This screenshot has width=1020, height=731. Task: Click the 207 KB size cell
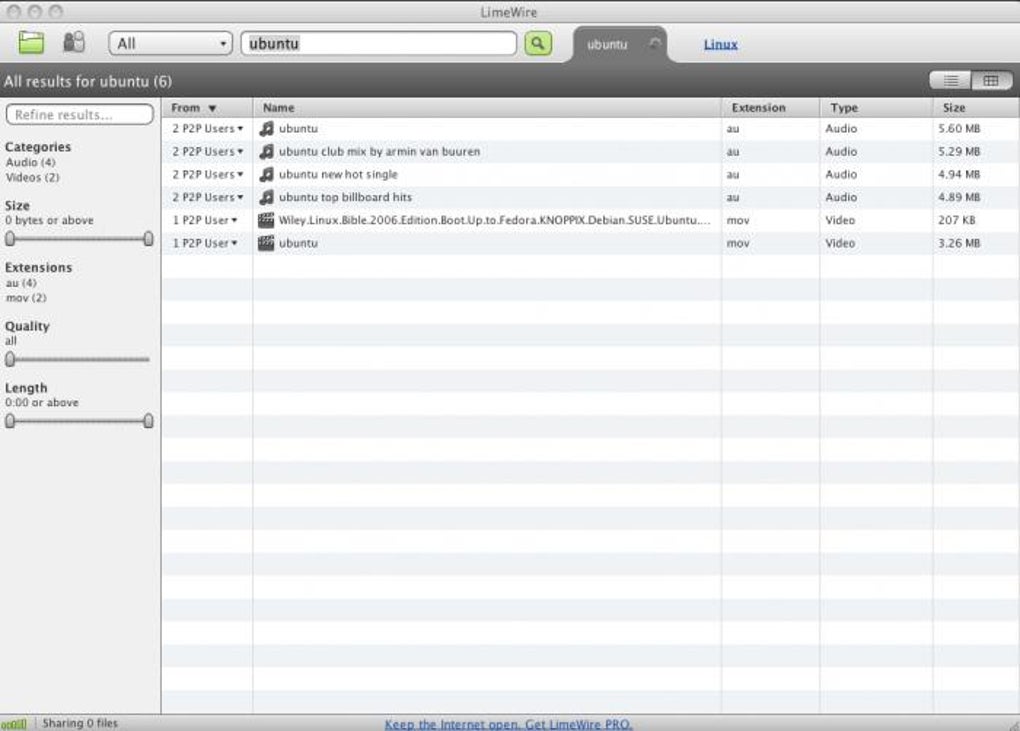pyautogui.click(x=956, y=220)
